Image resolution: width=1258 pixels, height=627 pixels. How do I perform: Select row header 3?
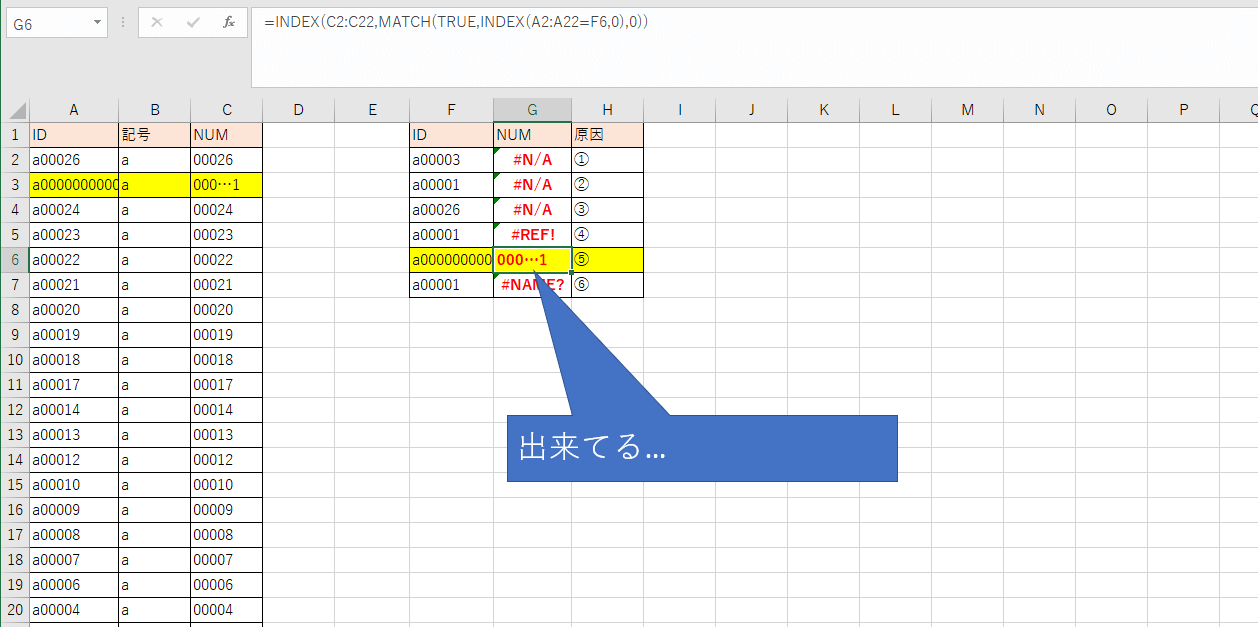[x=15, y=184]
